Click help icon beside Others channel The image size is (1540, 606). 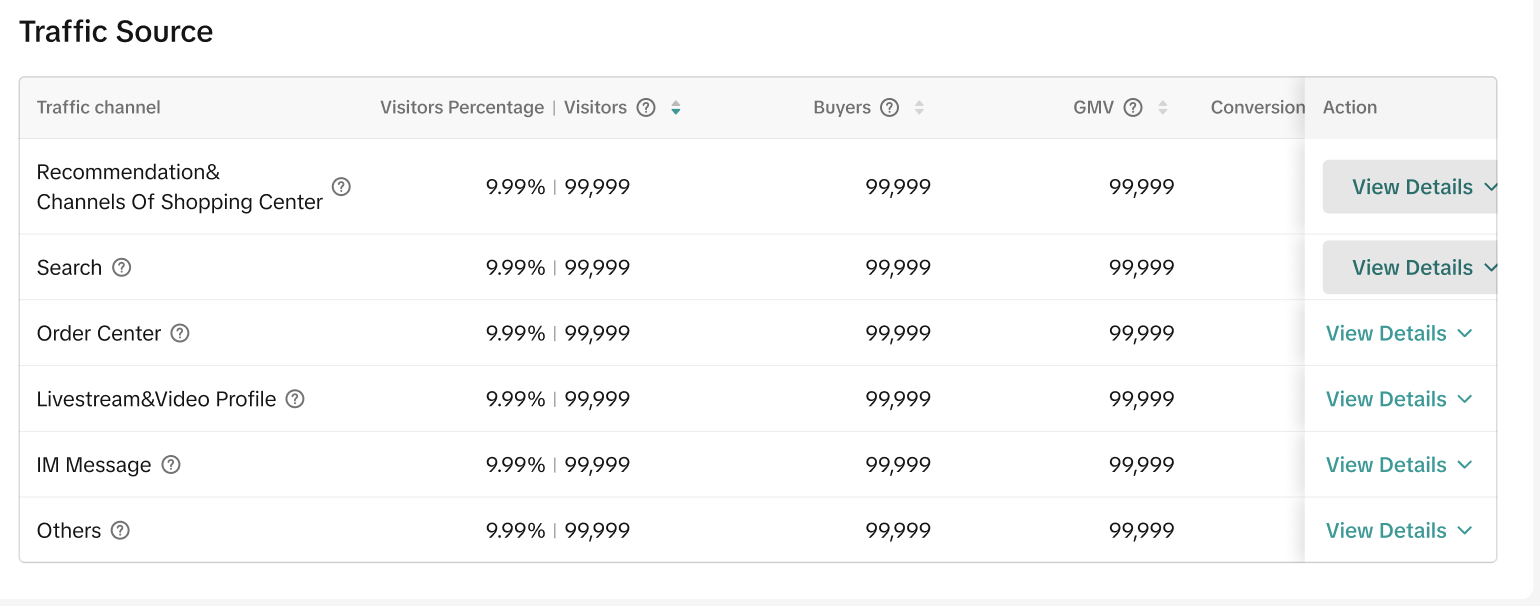pos(120,531)
